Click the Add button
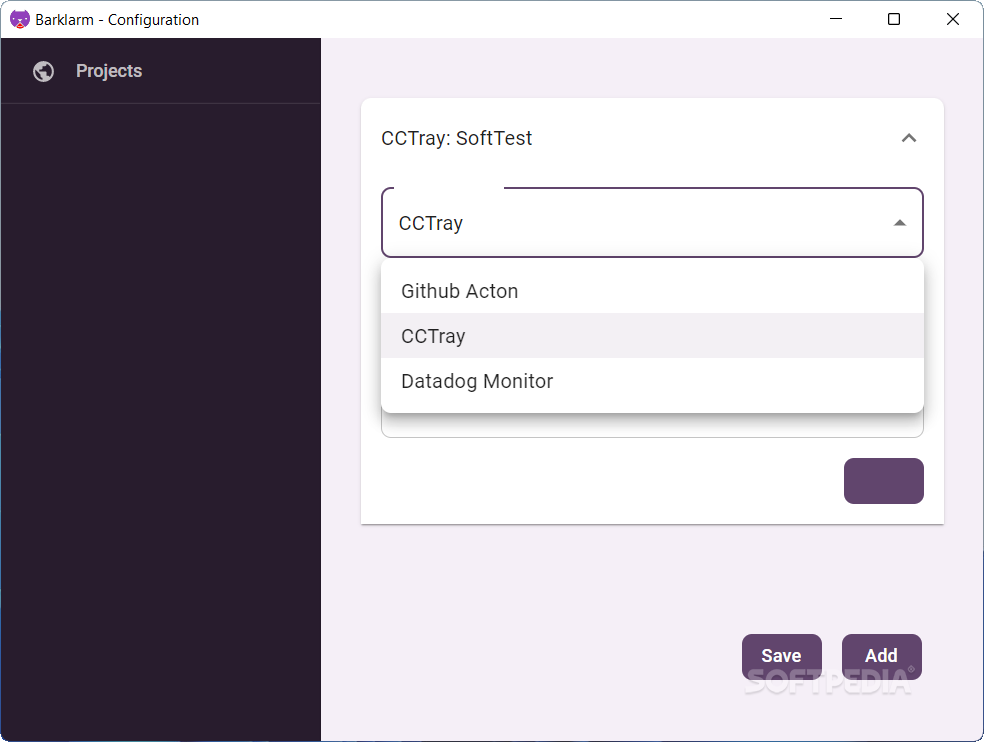 click(881, 656)
